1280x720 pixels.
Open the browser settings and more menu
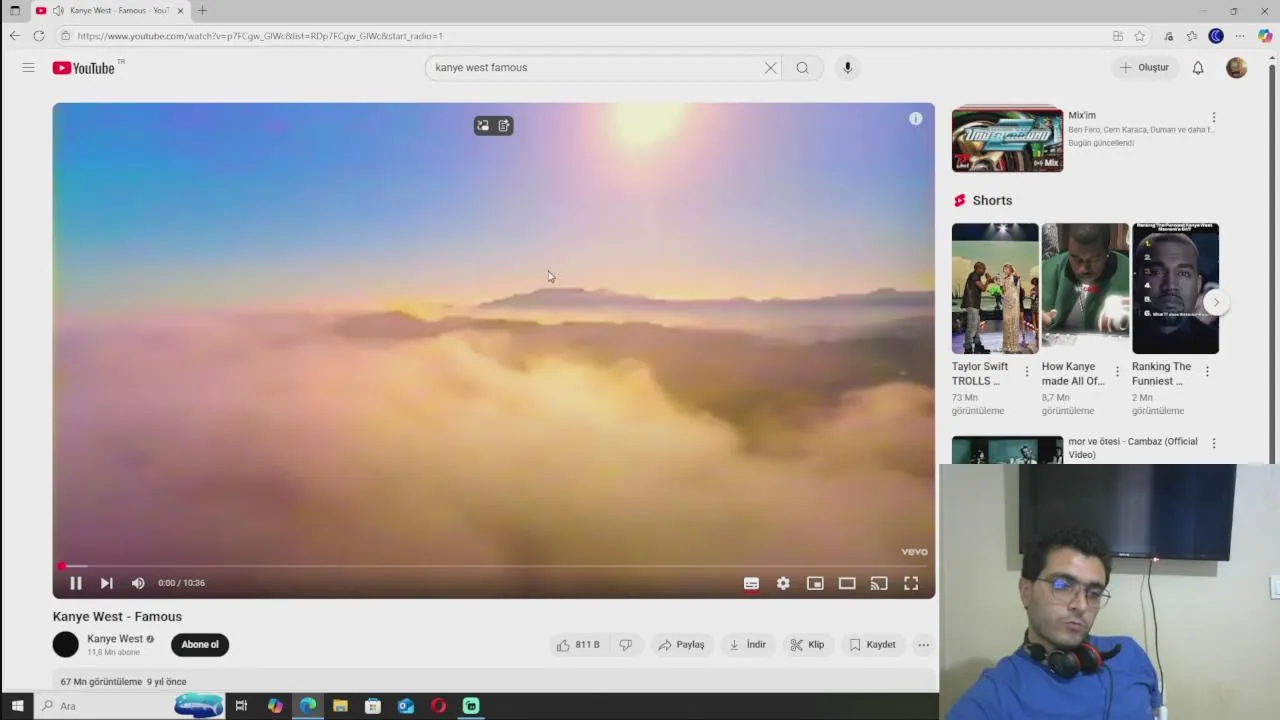(1240, 36)
